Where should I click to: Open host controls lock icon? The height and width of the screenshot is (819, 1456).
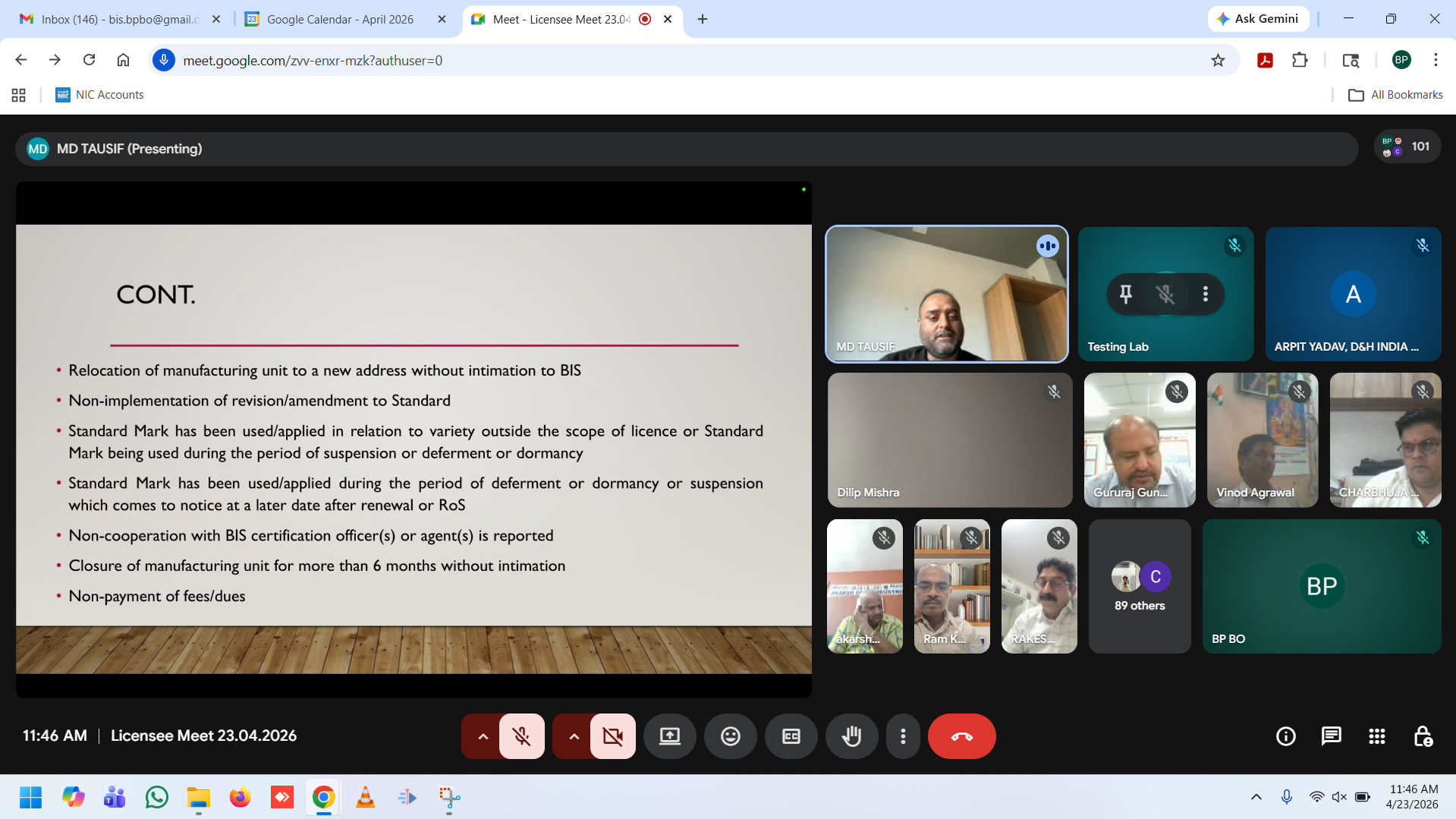point(1423,736)
